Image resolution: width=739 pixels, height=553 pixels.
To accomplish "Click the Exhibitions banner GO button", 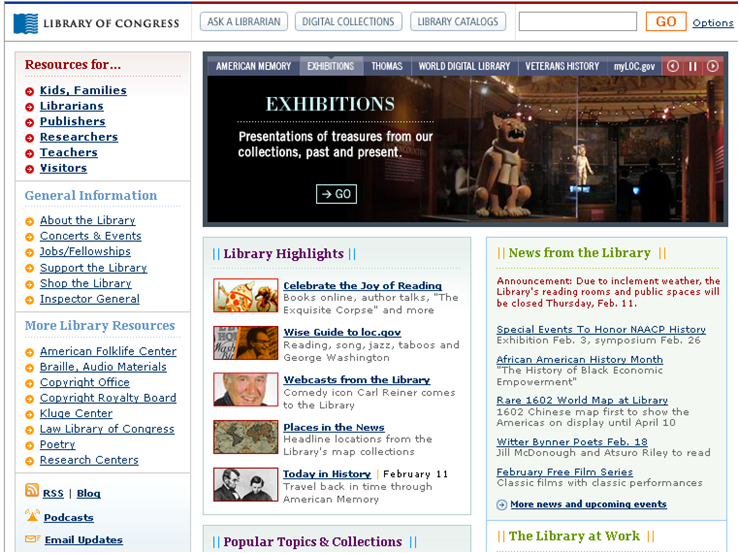I will coord(336,194).
